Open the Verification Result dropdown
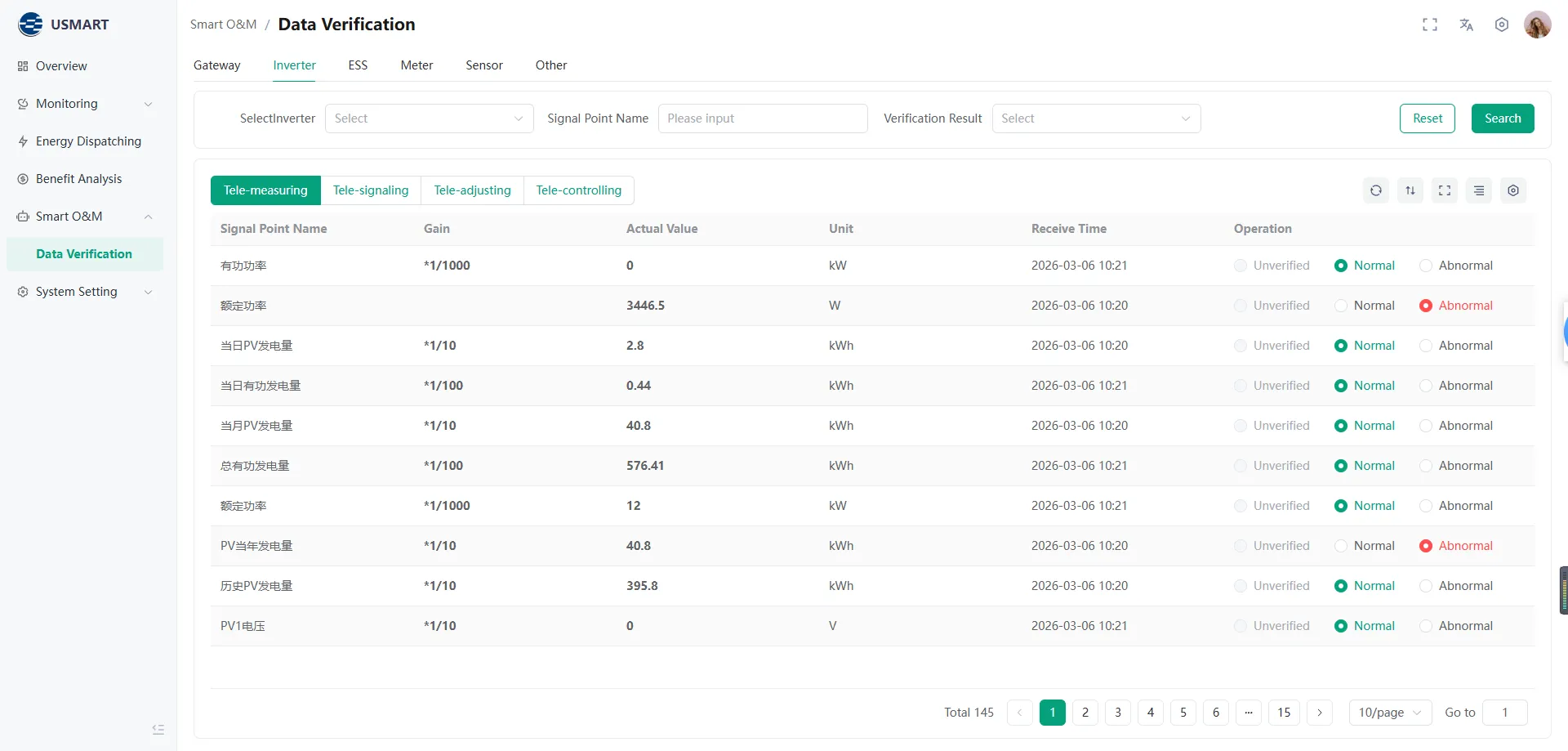 (1096, 118)
